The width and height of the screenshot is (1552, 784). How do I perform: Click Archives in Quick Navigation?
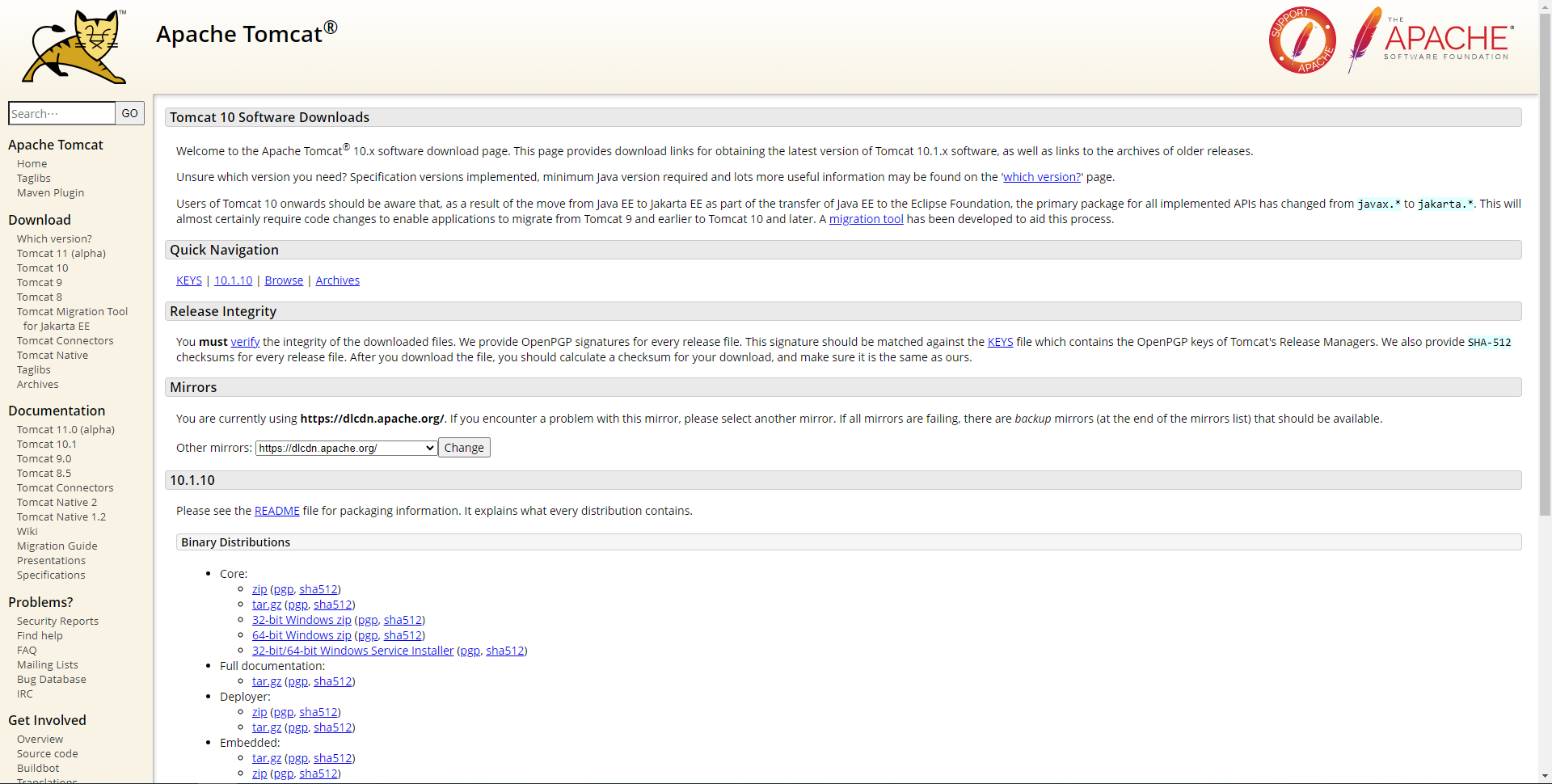pos(338,280)
